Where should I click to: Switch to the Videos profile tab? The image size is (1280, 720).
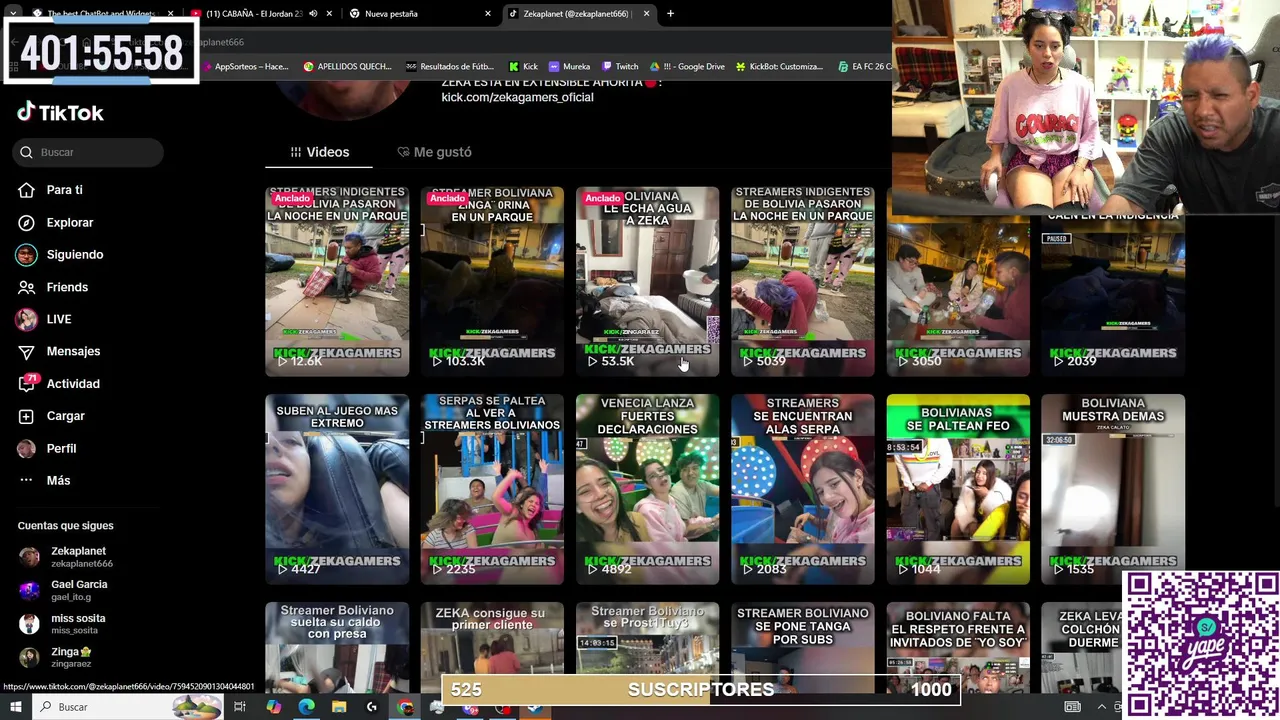coord(319,152)
